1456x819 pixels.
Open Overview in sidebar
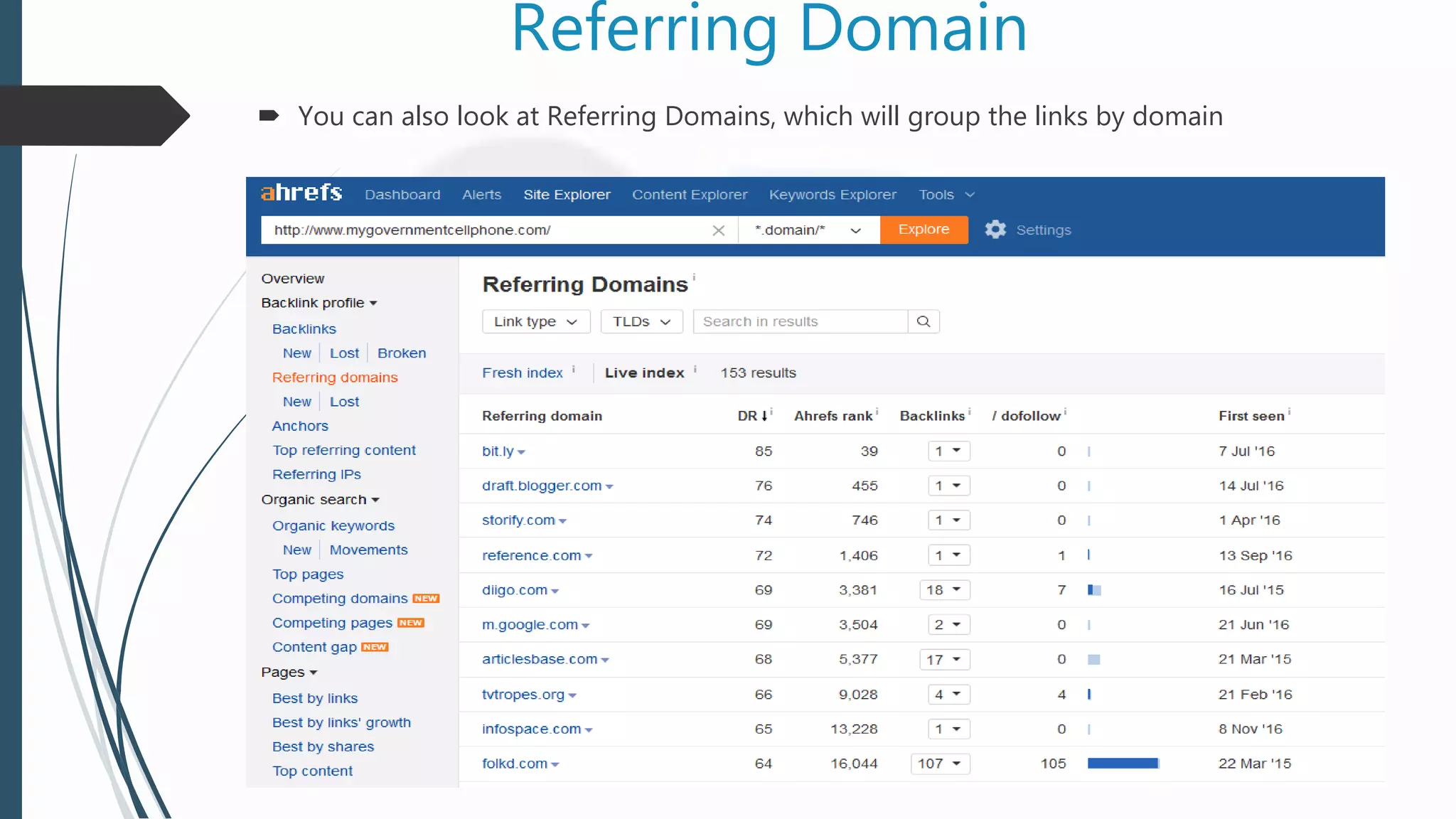tap(293, 279)
